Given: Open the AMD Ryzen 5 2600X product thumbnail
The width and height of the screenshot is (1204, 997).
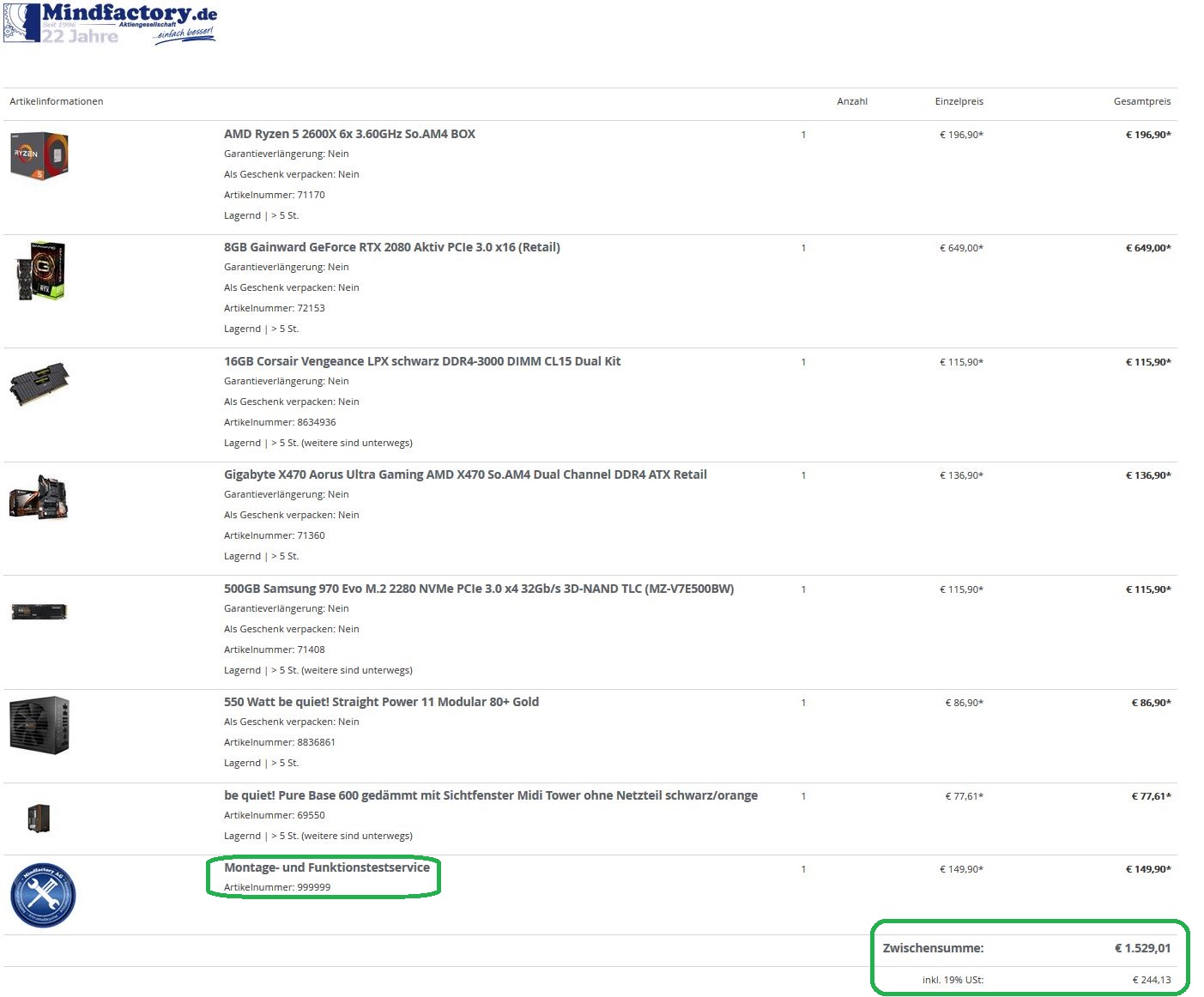Looking at the screenshot, I should point(39,155).
